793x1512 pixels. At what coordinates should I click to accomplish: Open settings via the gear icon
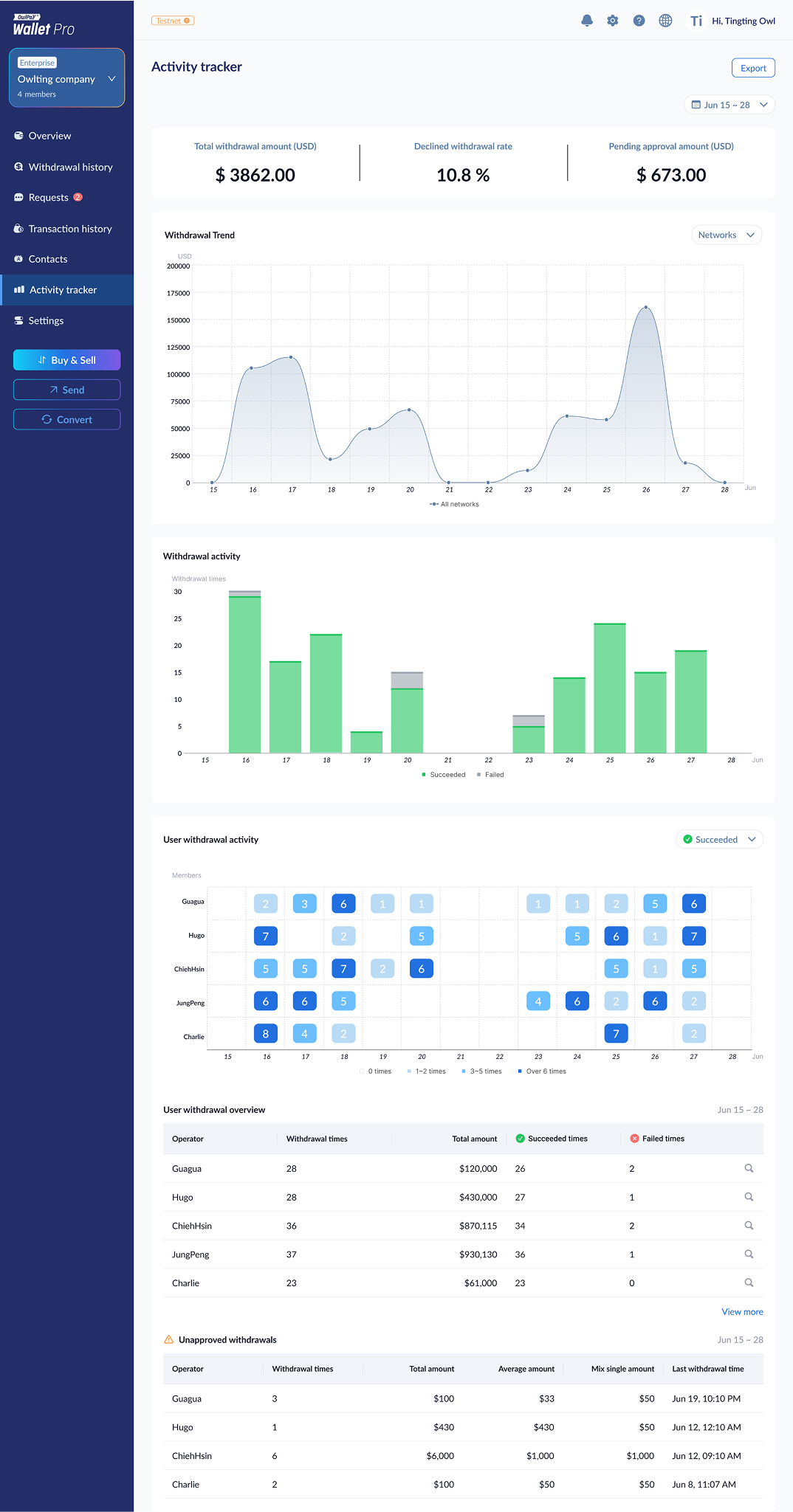612,21
